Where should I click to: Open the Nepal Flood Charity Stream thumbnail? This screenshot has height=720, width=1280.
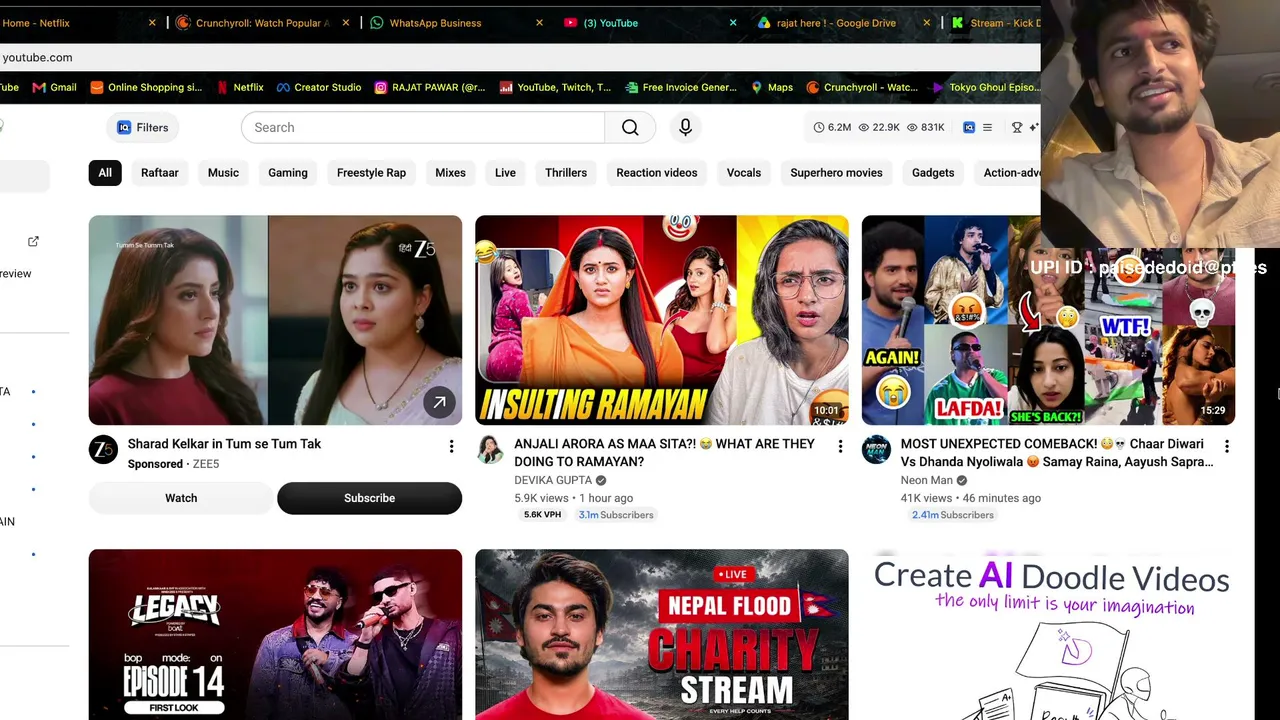pos(662,634)
